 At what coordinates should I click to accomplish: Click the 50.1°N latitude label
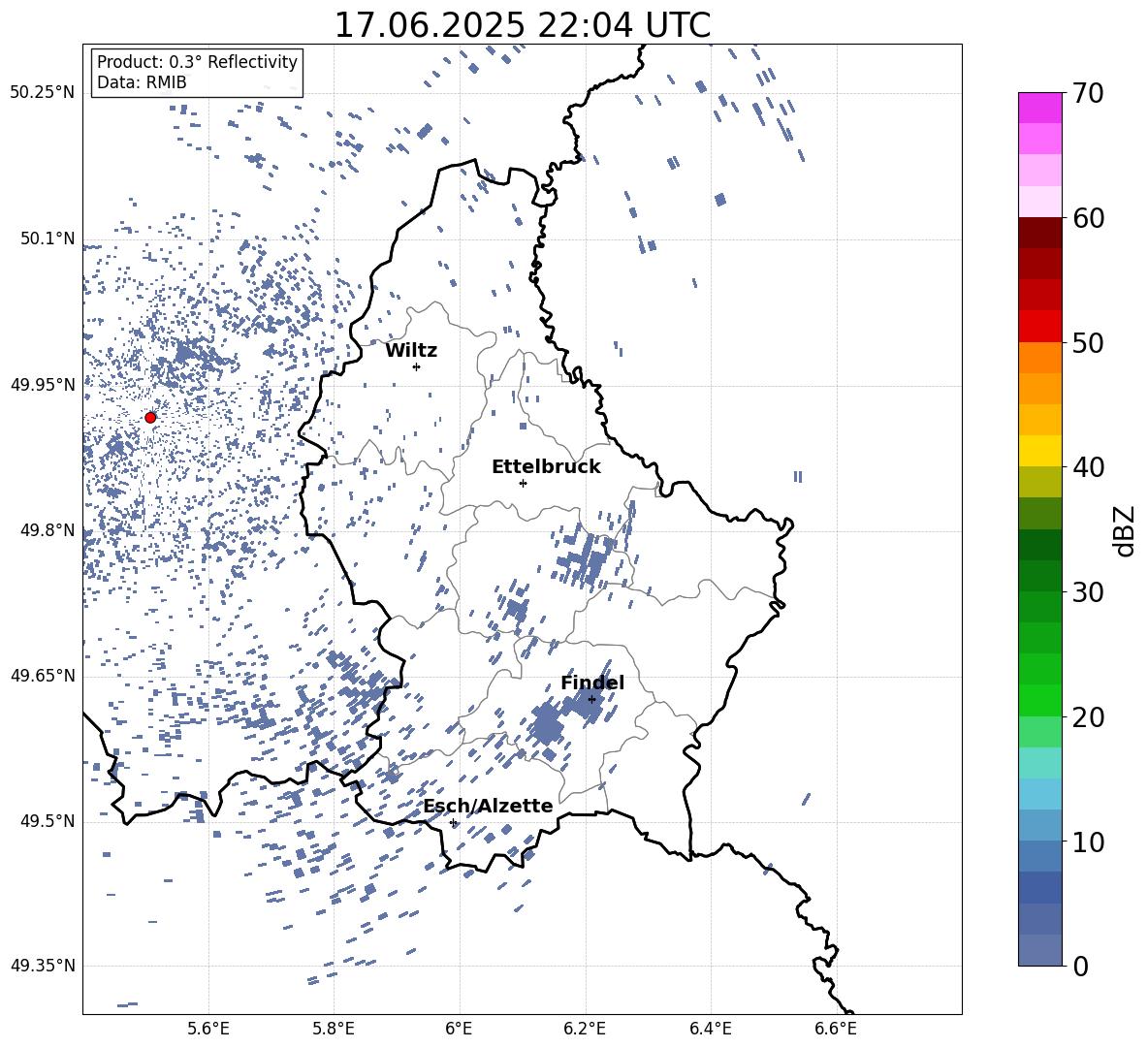(x=48, y=239)
